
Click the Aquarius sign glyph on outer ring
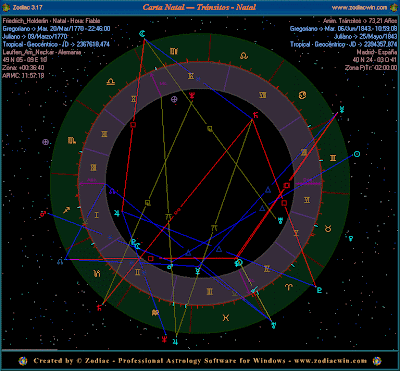coord(155,312)
